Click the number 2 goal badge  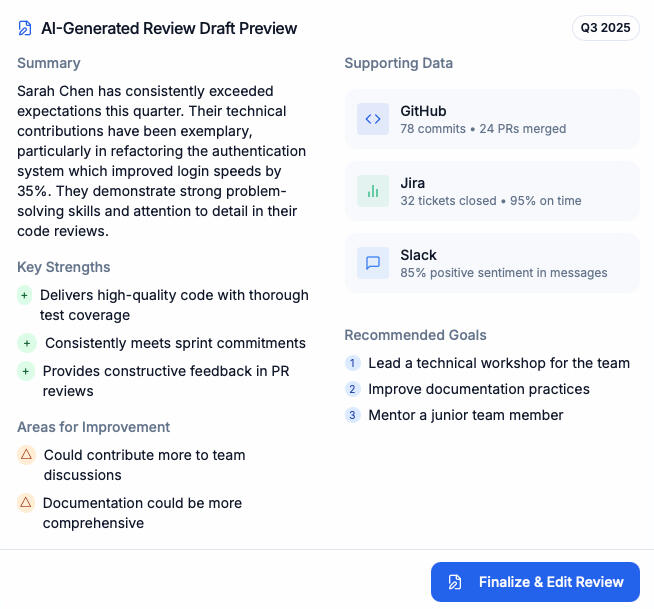coord(352,389)
